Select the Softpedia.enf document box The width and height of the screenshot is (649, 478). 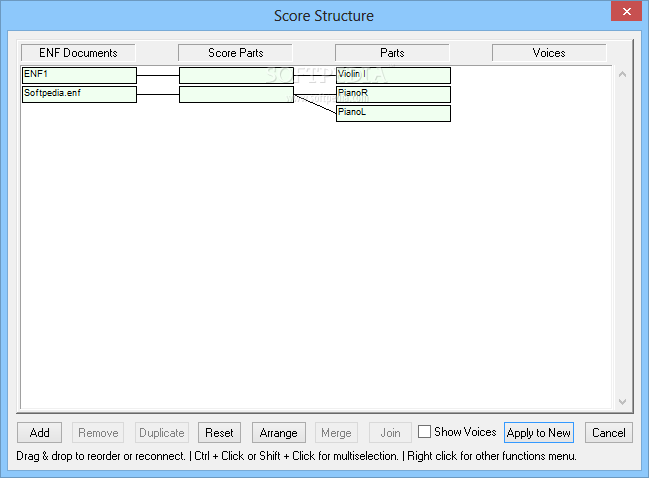pos(79,94)
